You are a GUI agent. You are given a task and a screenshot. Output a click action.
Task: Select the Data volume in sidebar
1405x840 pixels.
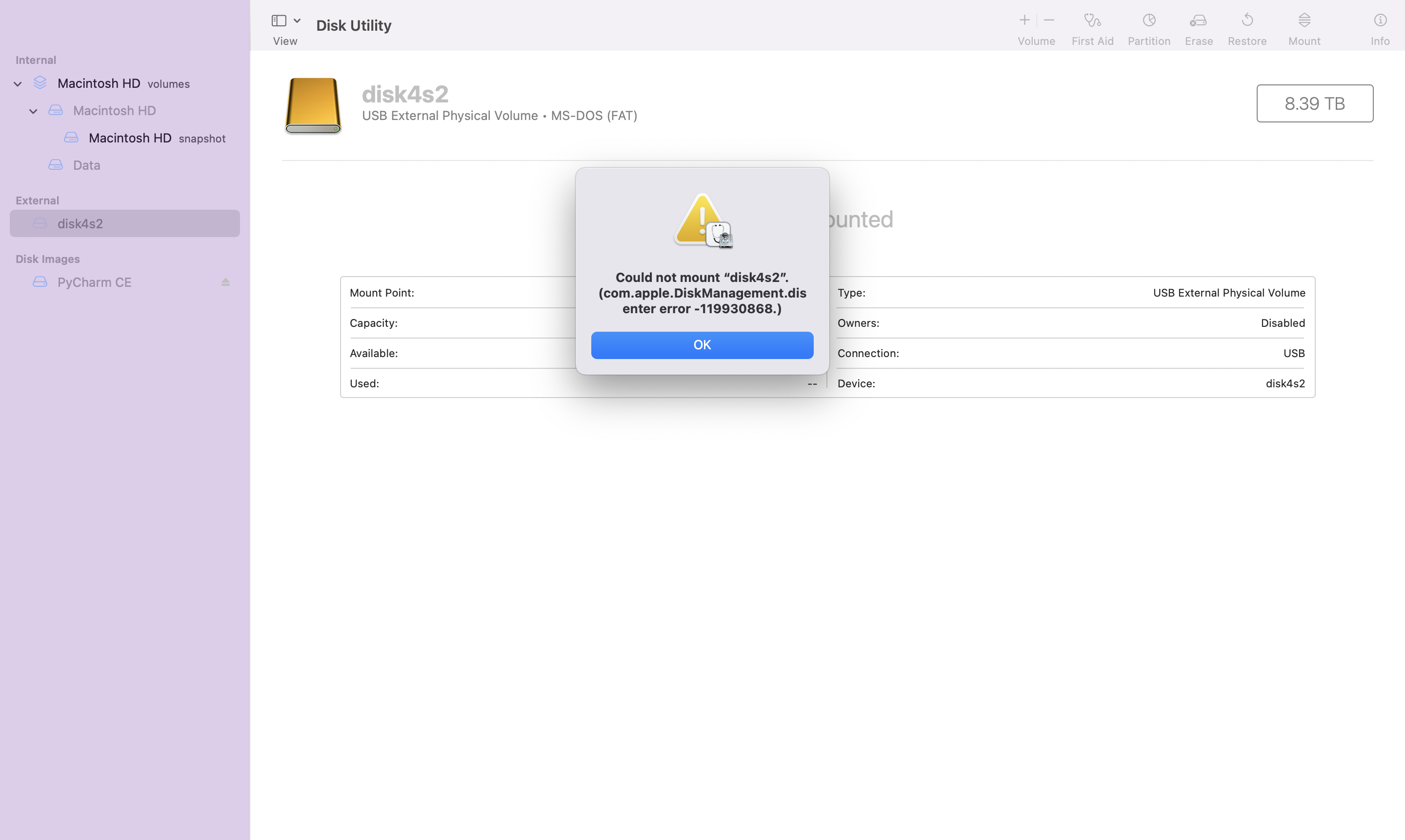pyautogui.click(x=86, y=165)
